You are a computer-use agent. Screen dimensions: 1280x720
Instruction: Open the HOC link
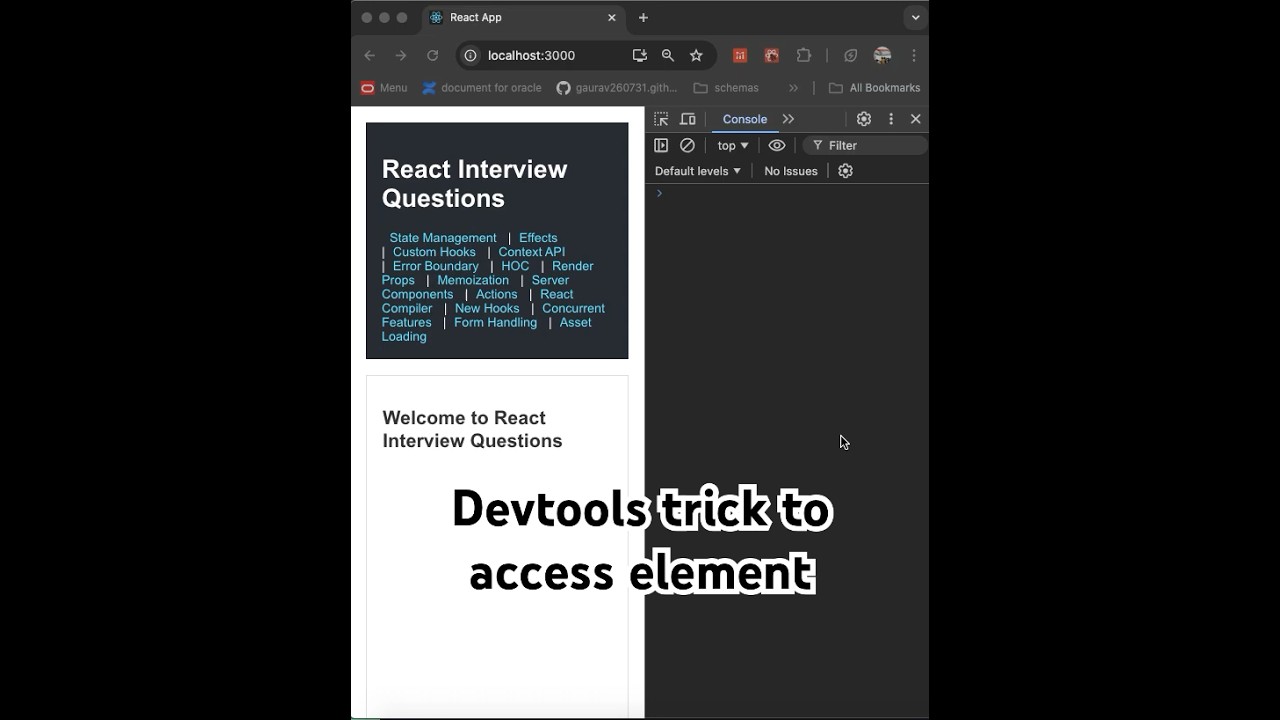pos(515,266)
